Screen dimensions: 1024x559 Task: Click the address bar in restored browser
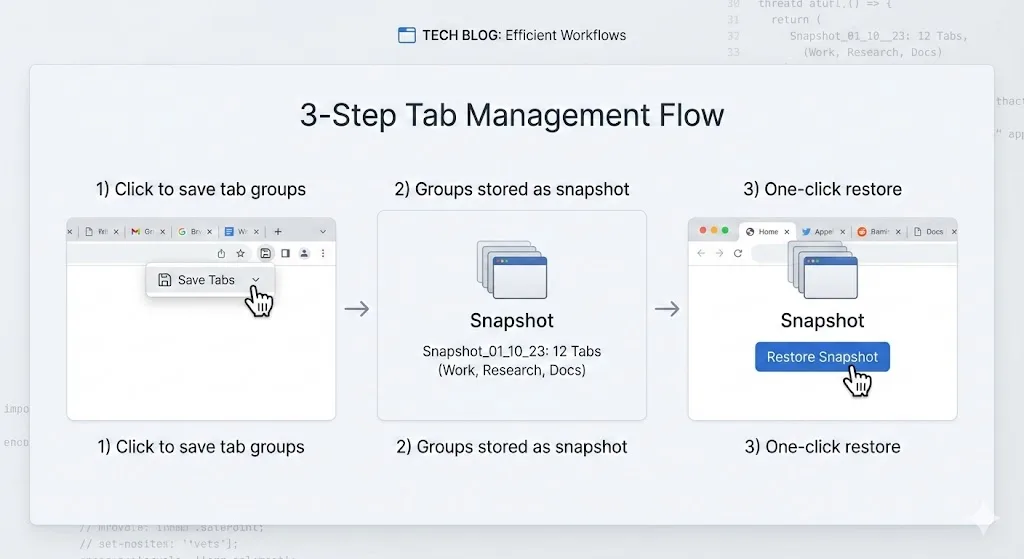point(852,253)
